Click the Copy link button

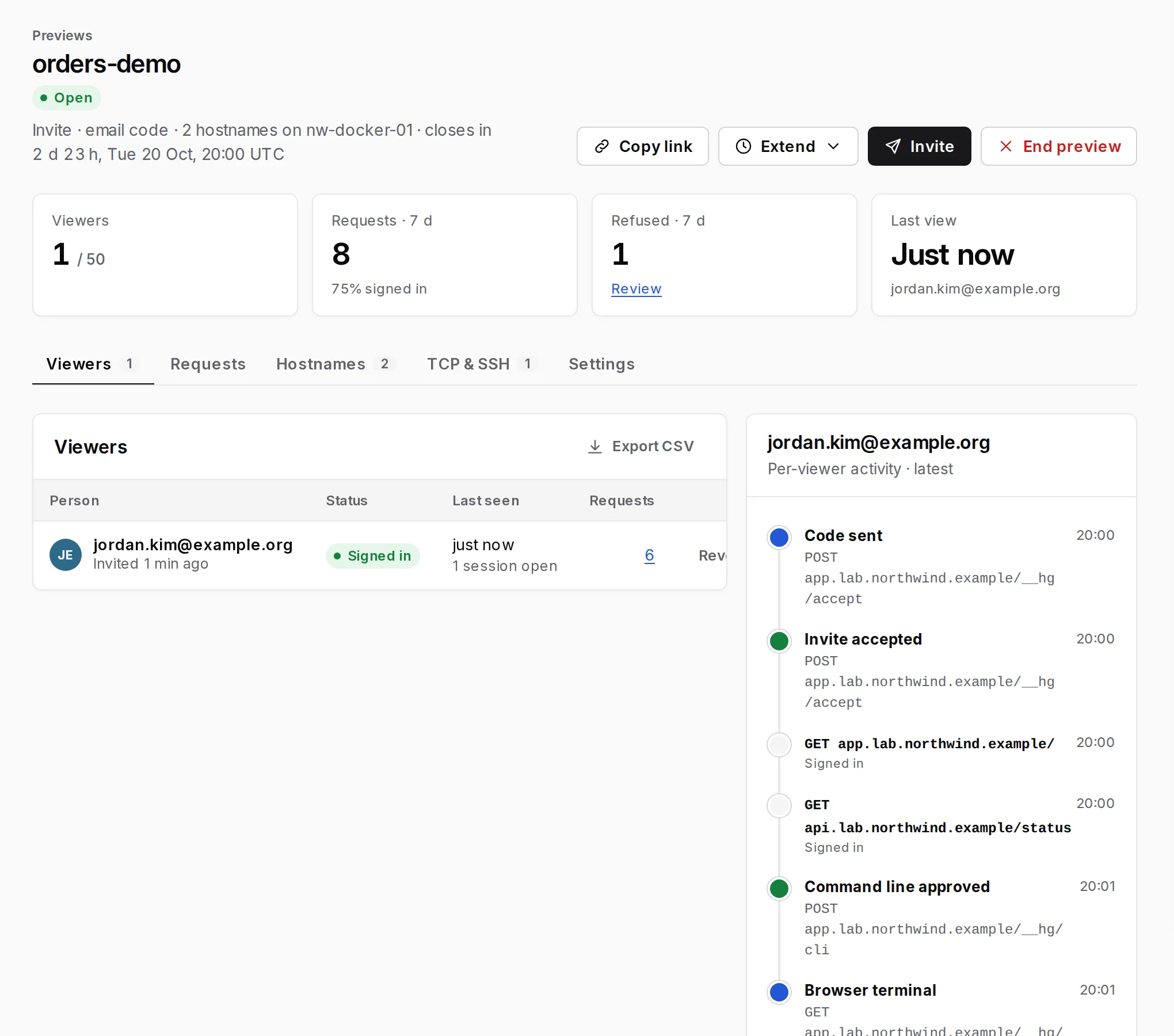point(643,146)
